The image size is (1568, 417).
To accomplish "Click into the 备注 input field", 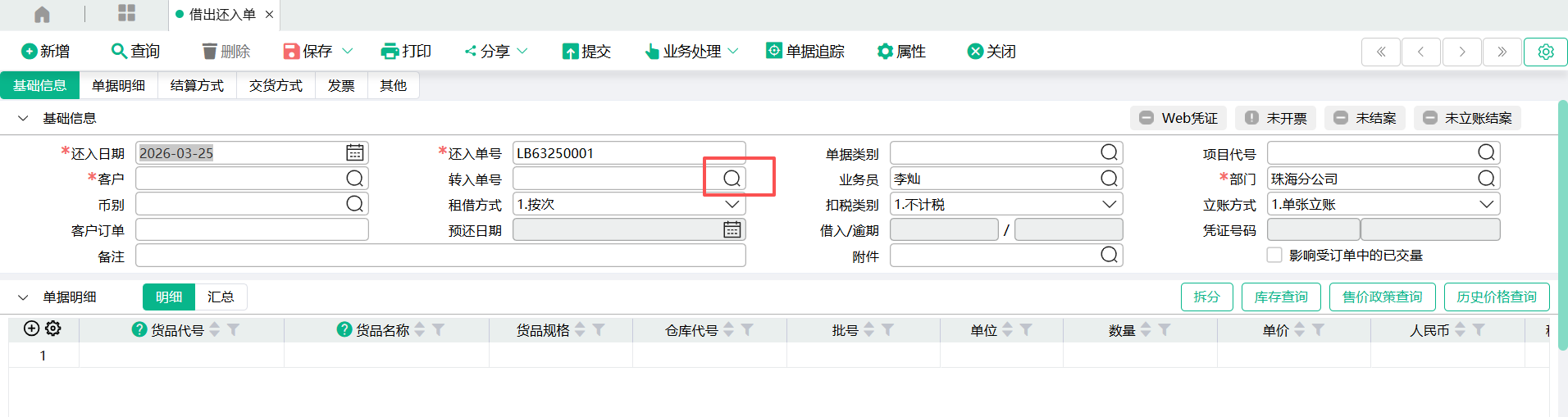I will pyautogui.click(x=440, y=256).
